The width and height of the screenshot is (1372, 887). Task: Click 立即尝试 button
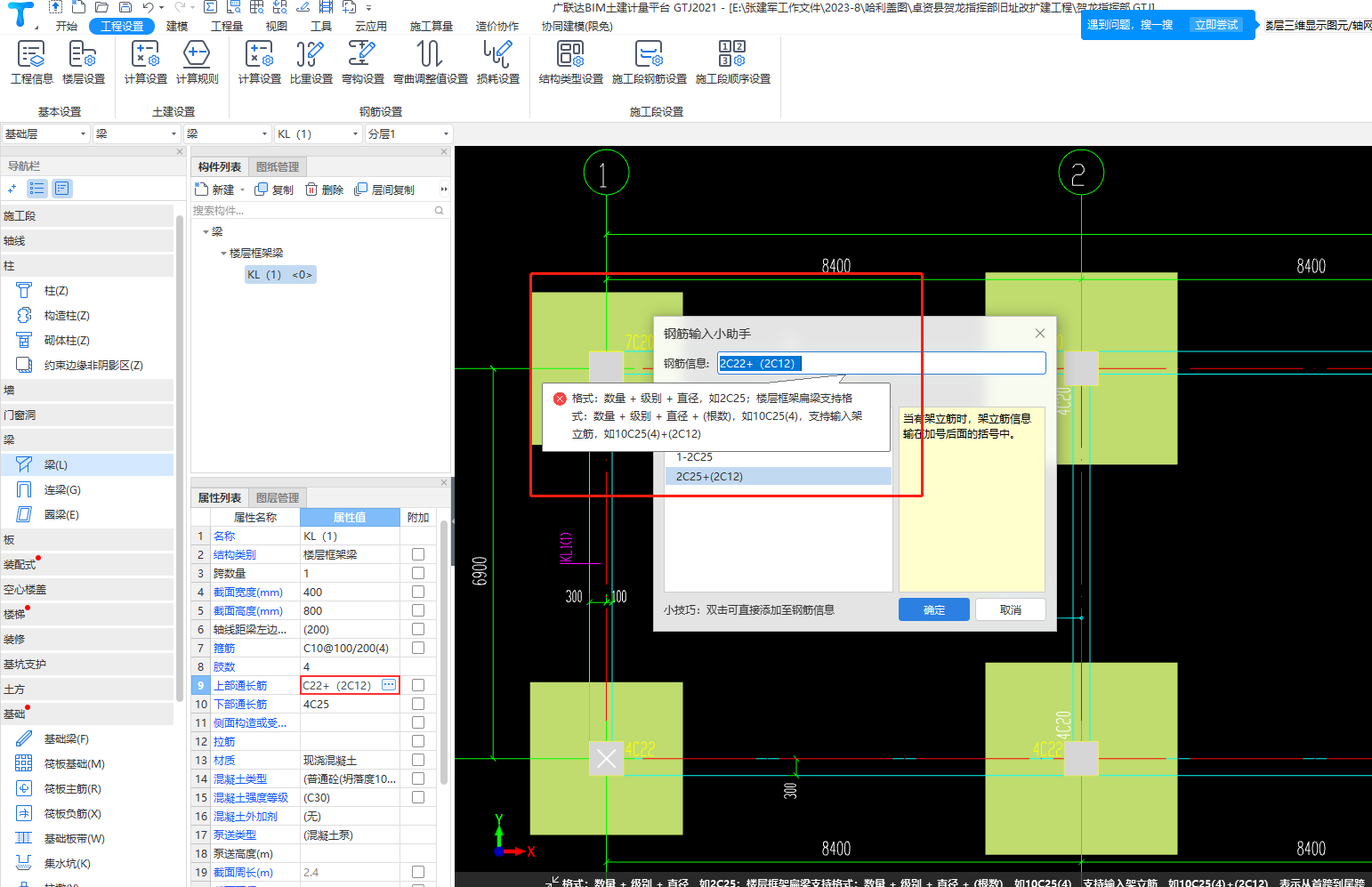(x=1216, y=25)
